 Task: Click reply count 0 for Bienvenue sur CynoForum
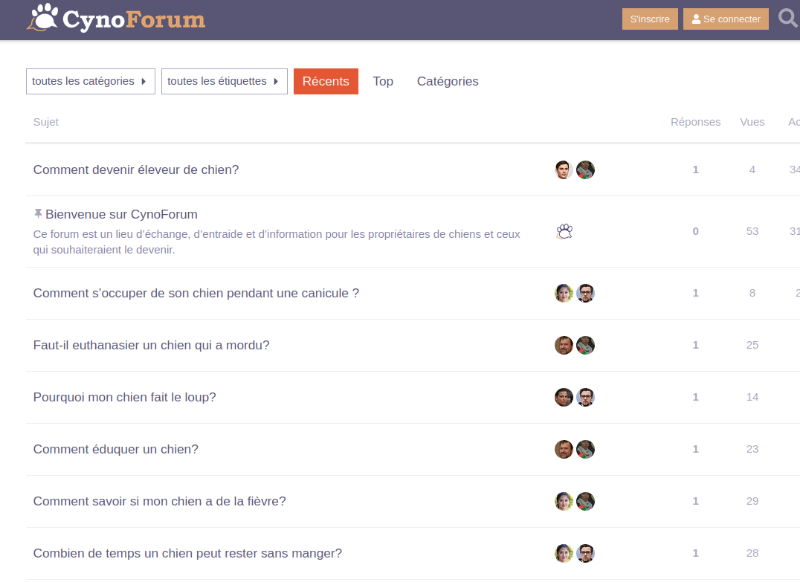pos(695,231)
